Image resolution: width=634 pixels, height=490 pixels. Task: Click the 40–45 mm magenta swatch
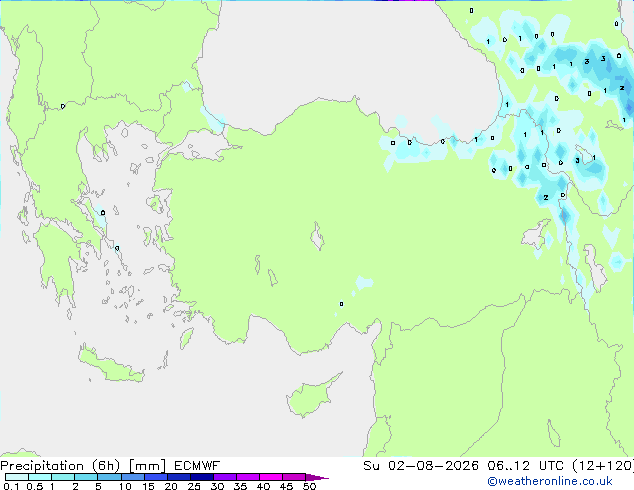click(271, 477)
